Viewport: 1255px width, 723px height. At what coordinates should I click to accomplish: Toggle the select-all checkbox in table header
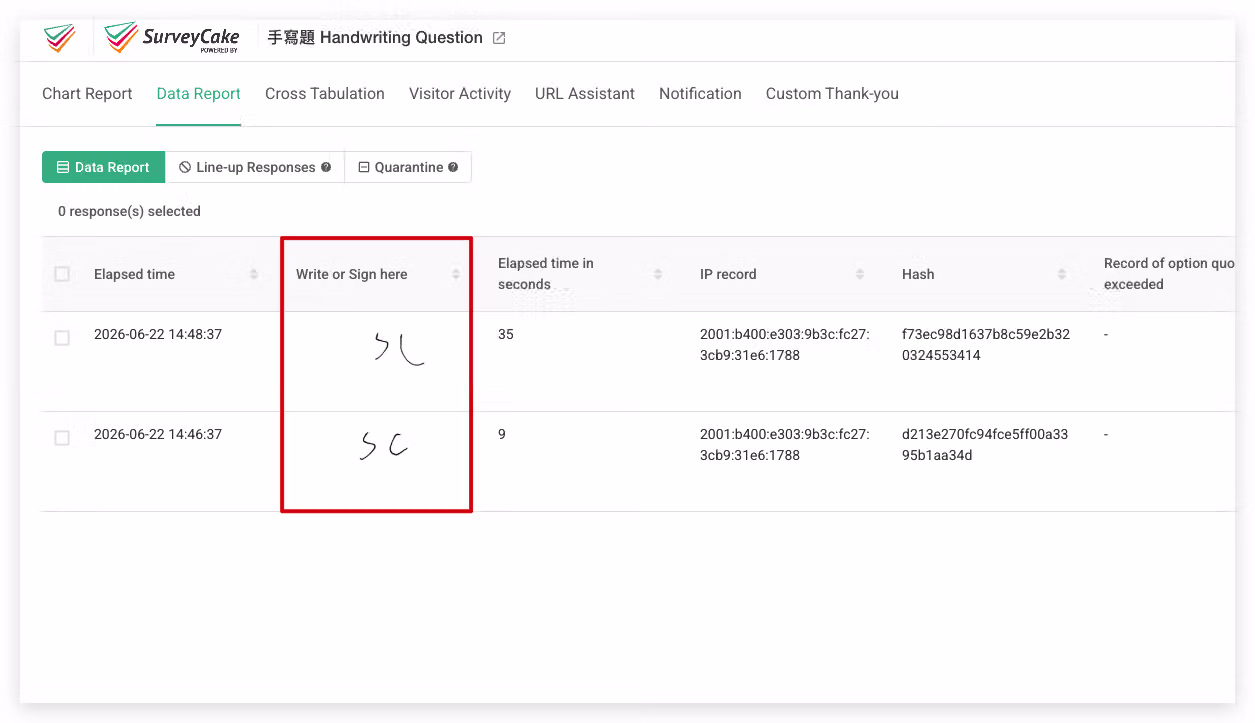pyautogui.click(x=62, y=274)
